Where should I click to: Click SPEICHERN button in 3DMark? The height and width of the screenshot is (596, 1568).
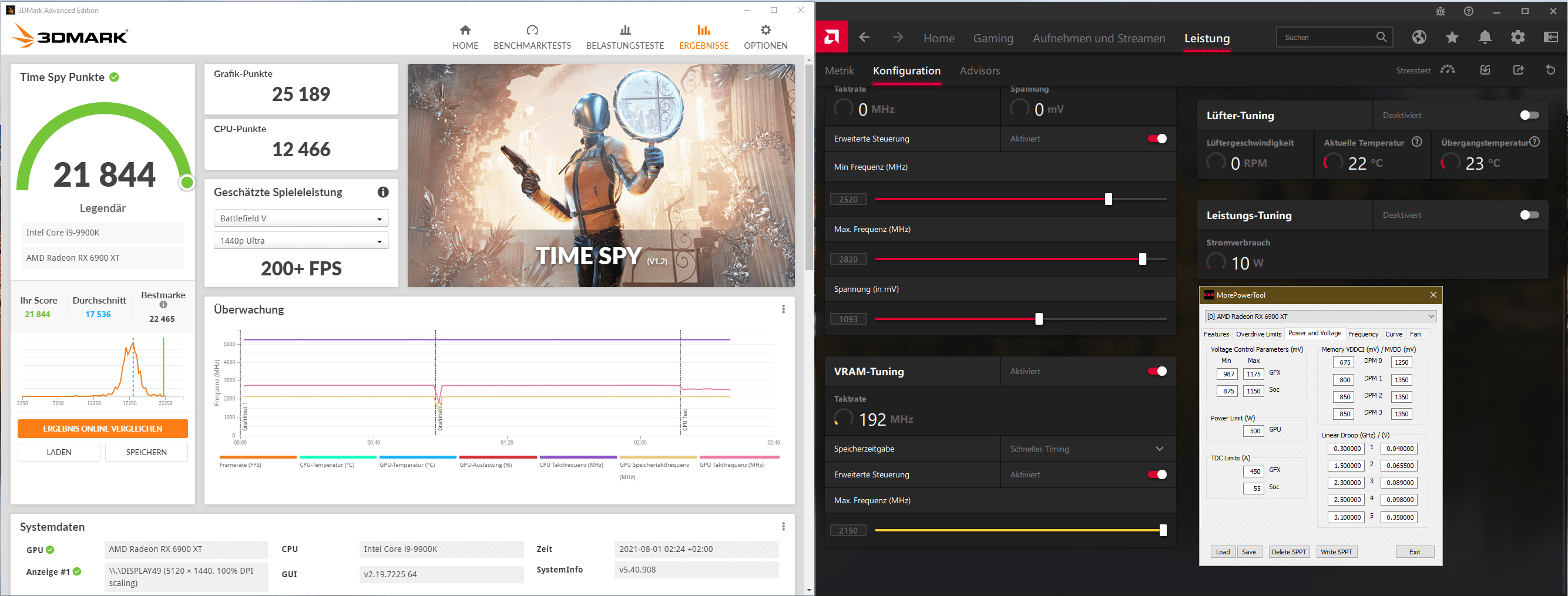tap(146, 453)
